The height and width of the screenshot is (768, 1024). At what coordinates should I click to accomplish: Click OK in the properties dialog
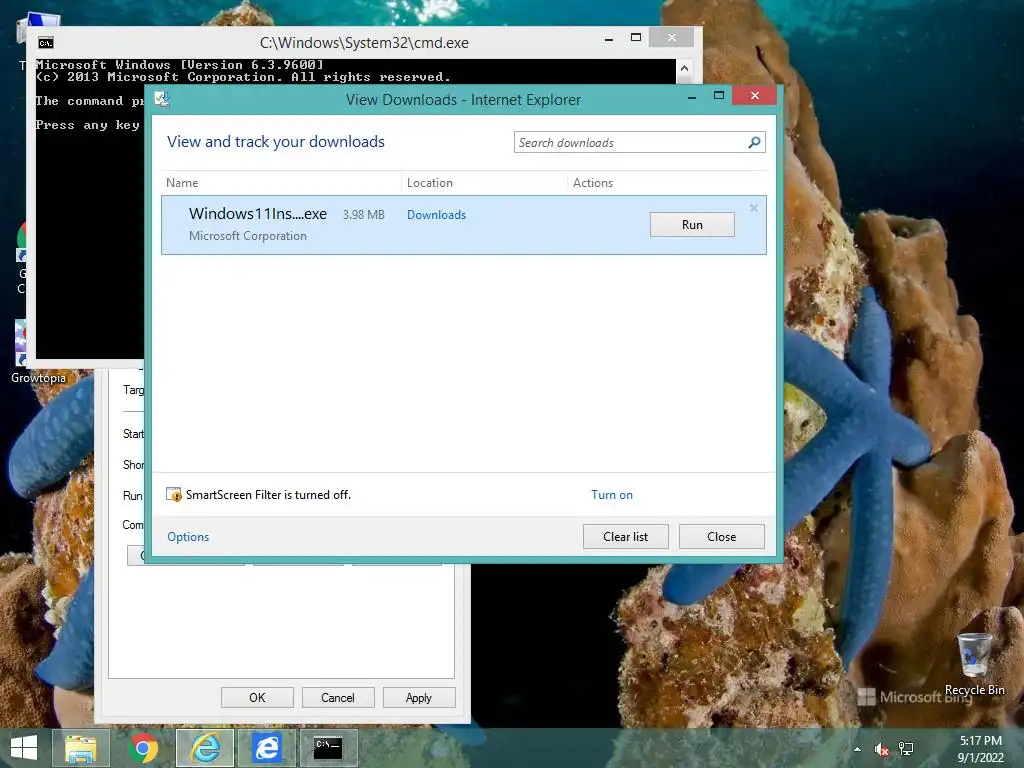point(257,697)
